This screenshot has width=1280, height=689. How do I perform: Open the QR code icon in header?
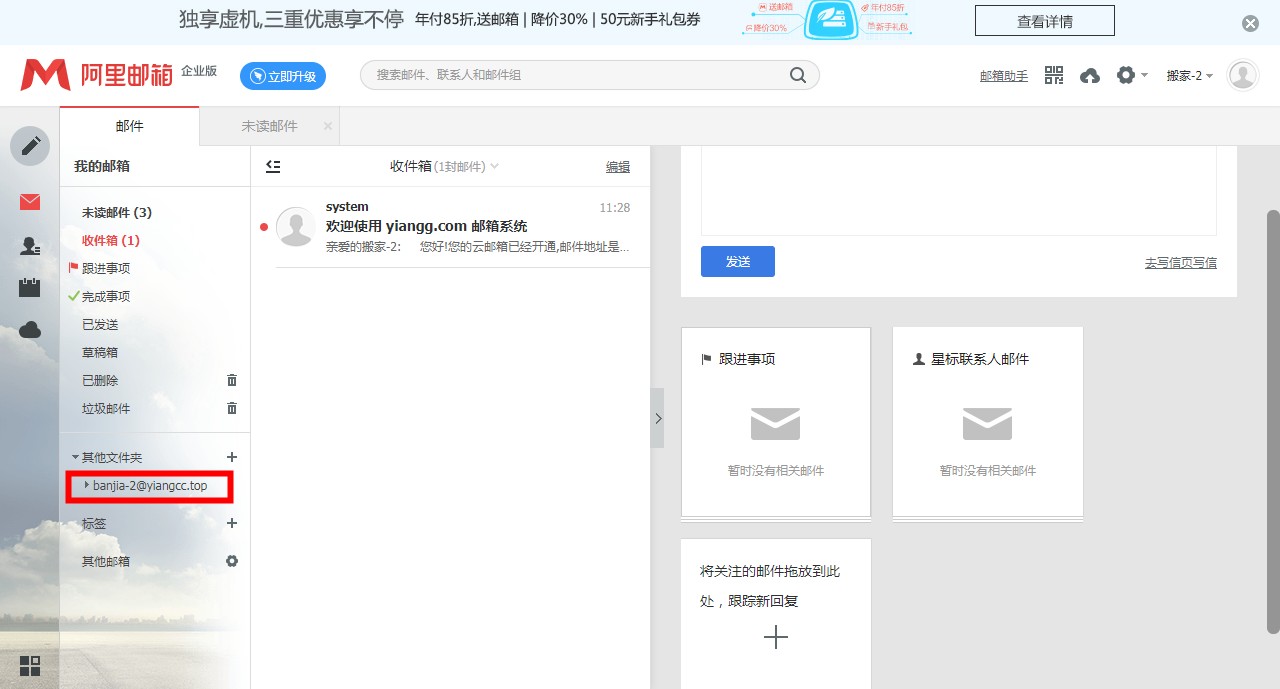[x=1054, y=75]
